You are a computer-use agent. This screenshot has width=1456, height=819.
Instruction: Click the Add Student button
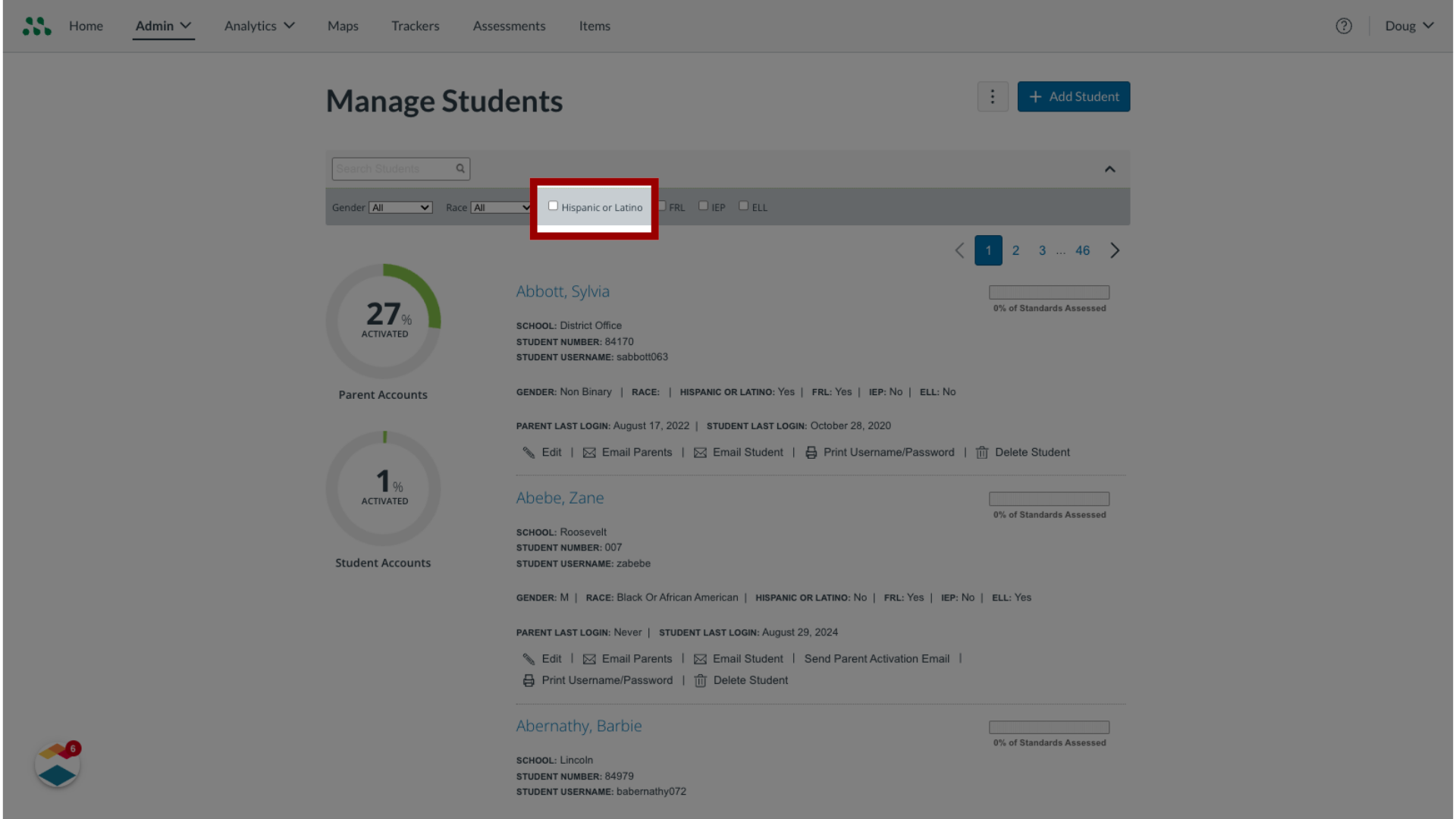(x=1074, y=96)
